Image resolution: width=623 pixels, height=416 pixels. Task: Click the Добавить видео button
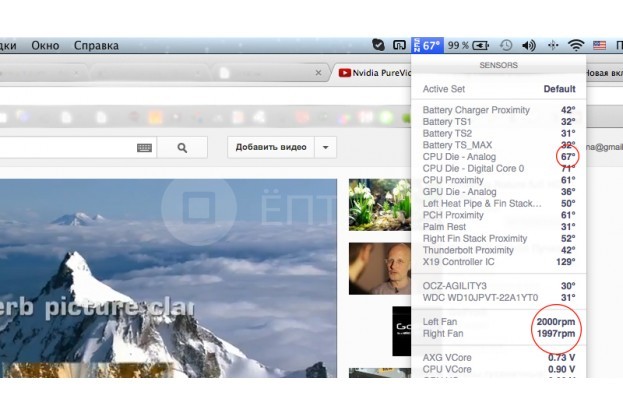[x=271, y=147]
